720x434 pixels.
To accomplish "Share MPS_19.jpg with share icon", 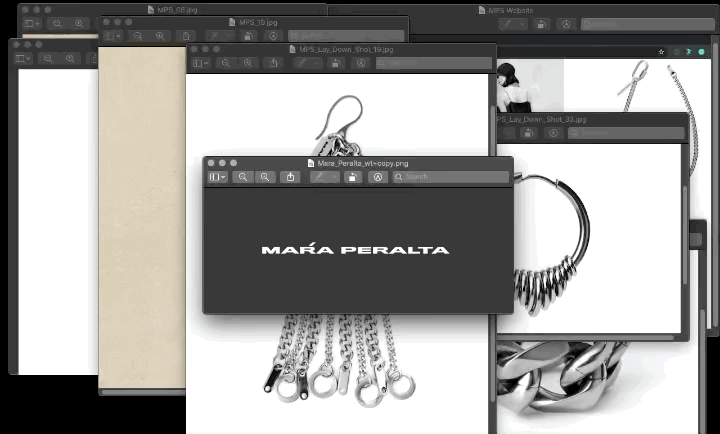I will point(186,36).
